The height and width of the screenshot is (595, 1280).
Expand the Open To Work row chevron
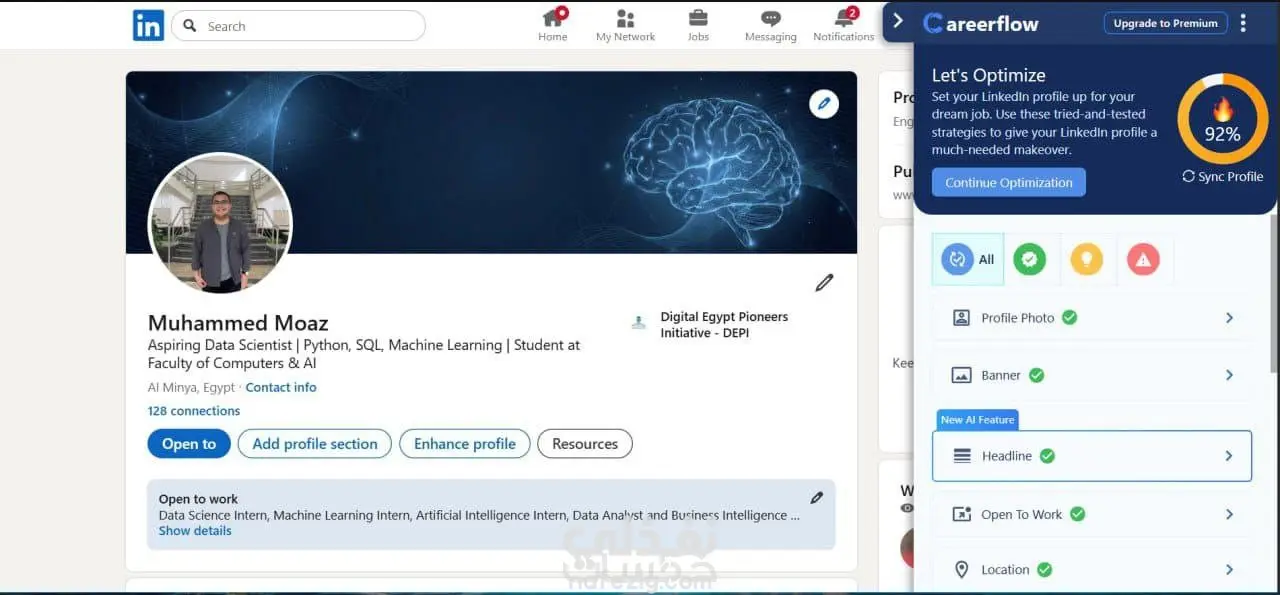coord(1229,514)
